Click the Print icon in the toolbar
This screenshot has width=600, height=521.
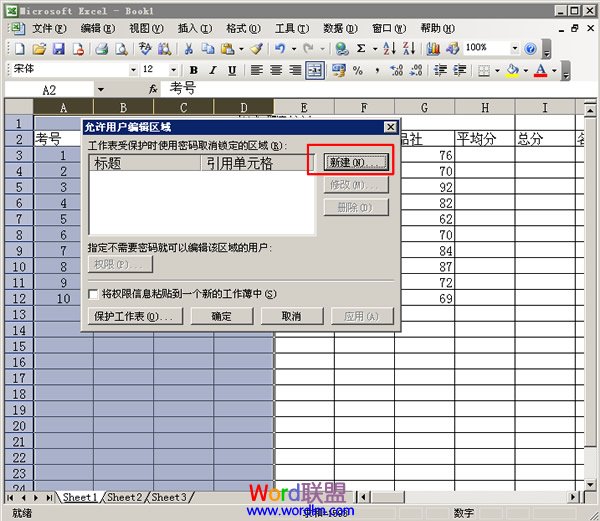click(101, 49)
